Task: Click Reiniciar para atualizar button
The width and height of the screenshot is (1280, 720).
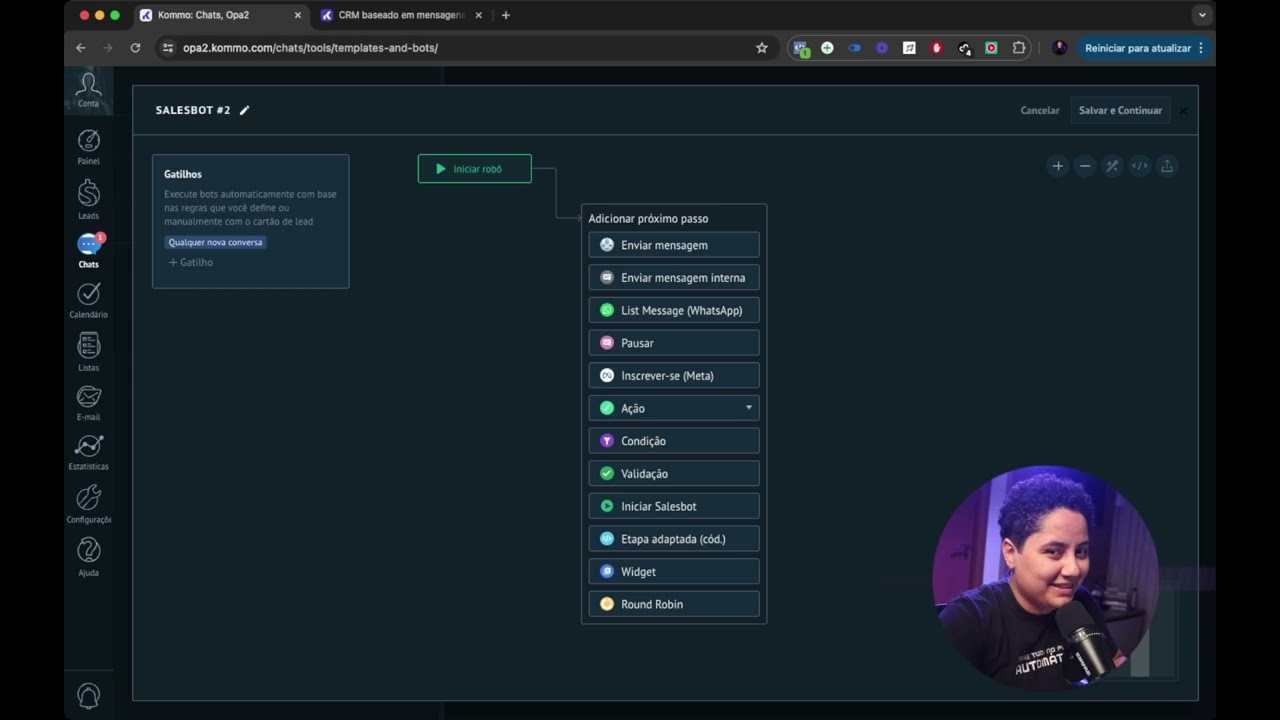Action: (x=1143, y=48)
